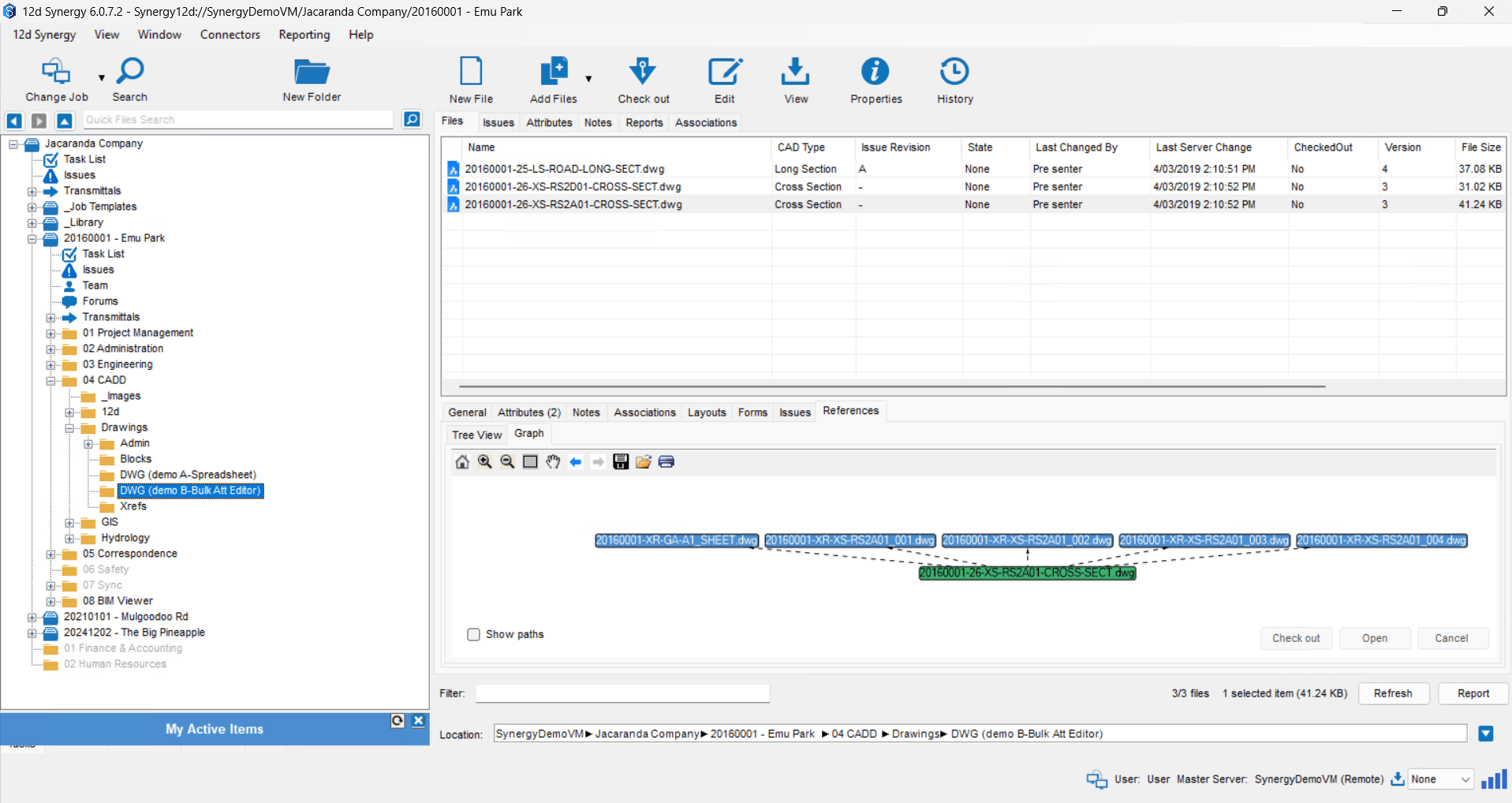Open the Layouts tab
The height and width of the screenshot is (803, 1512).
tap(707, 413)
